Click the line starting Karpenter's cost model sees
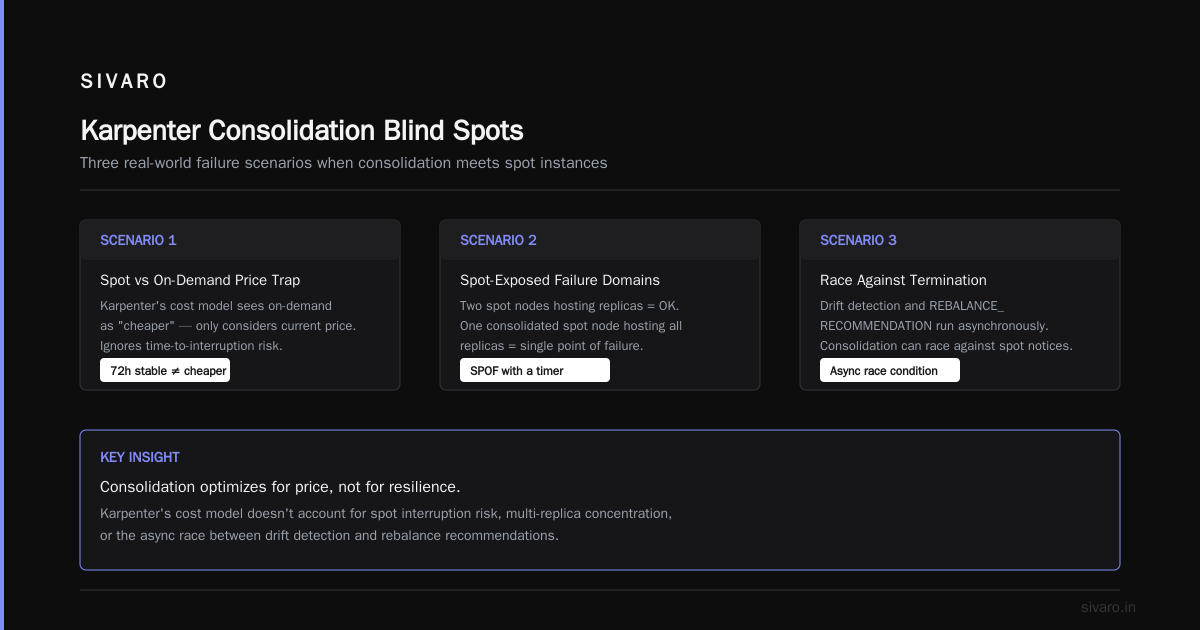 (216, 306)
